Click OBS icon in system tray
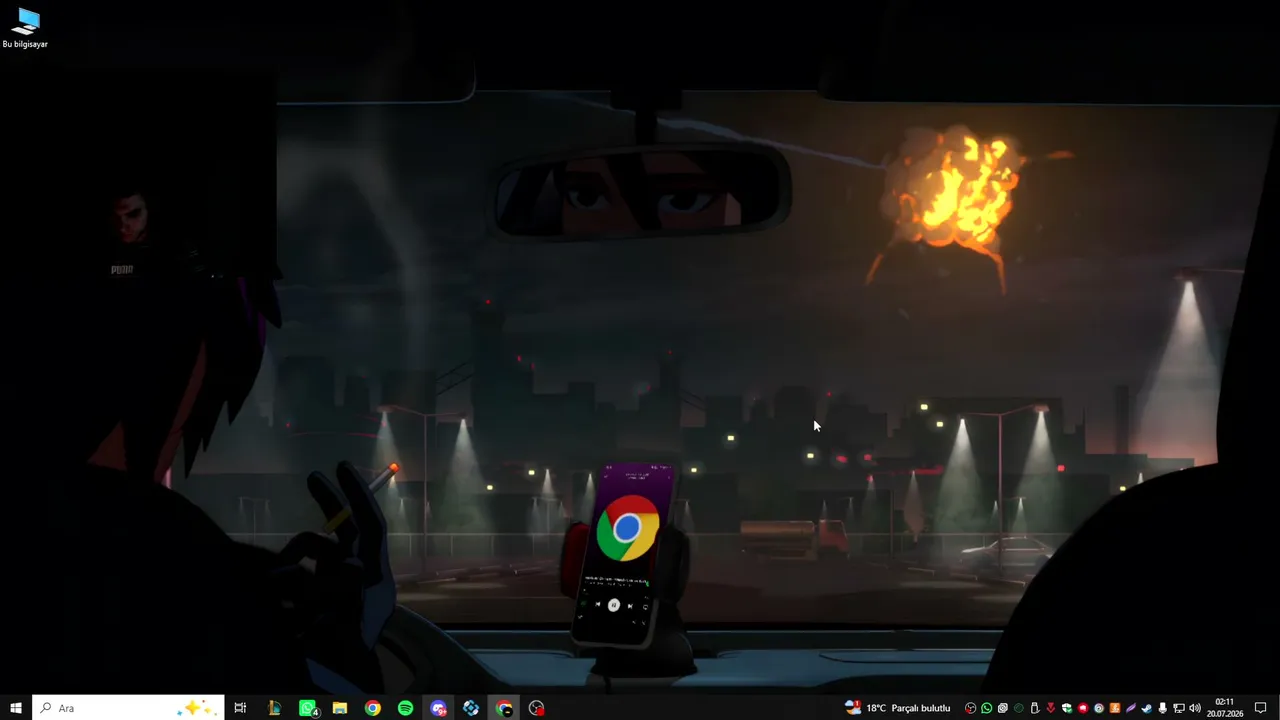The height and width of the screenshot is (720, 1280). (x=970, y=708)
